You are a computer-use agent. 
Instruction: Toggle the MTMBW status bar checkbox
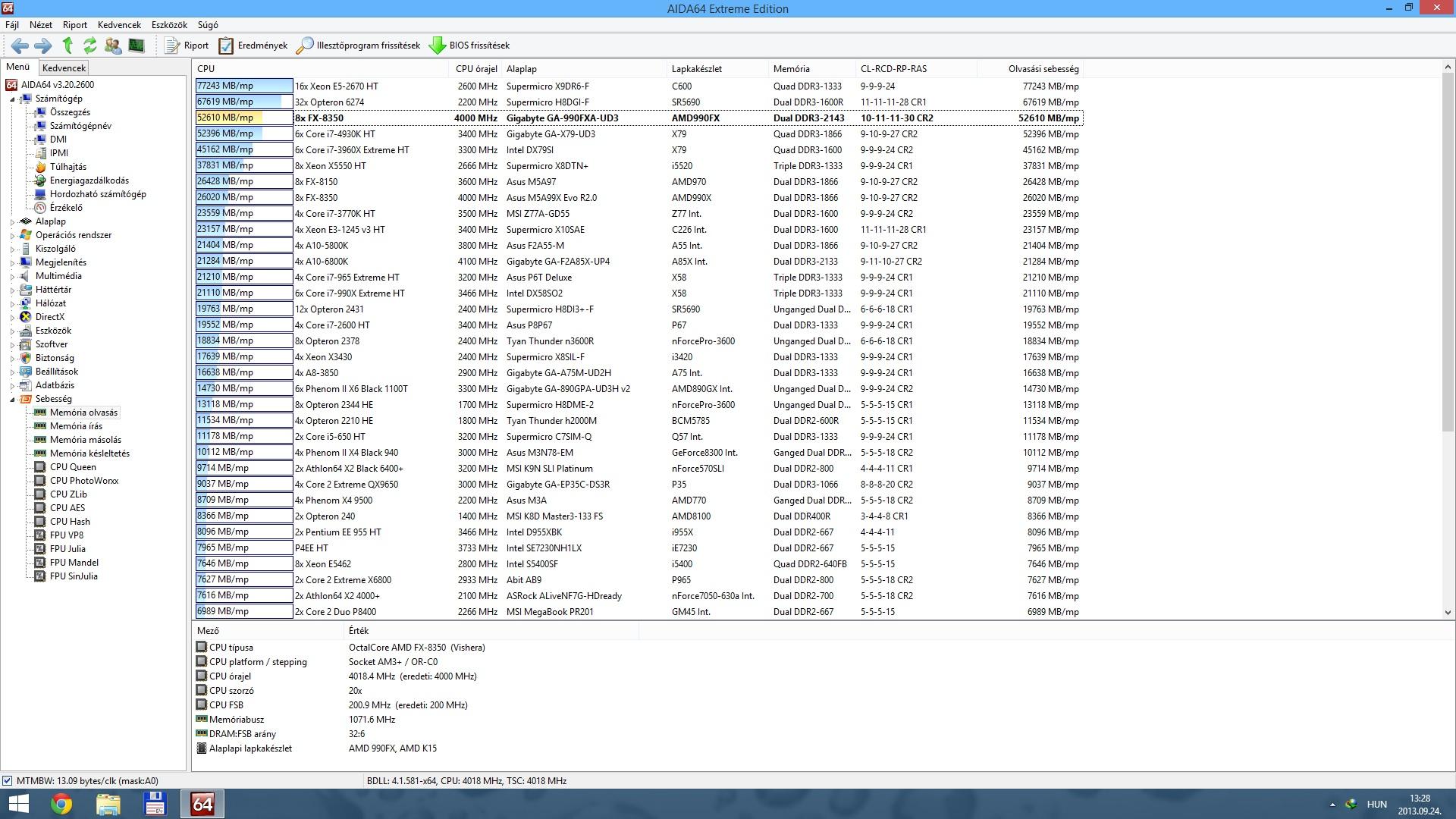(x=7, y=780)
